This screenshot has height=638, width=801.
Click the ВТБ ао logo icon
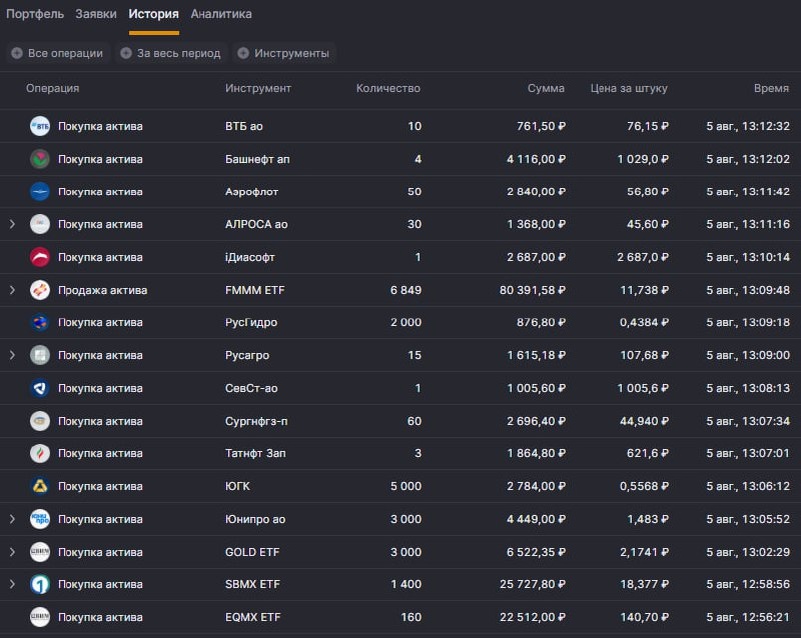point(40,126)
